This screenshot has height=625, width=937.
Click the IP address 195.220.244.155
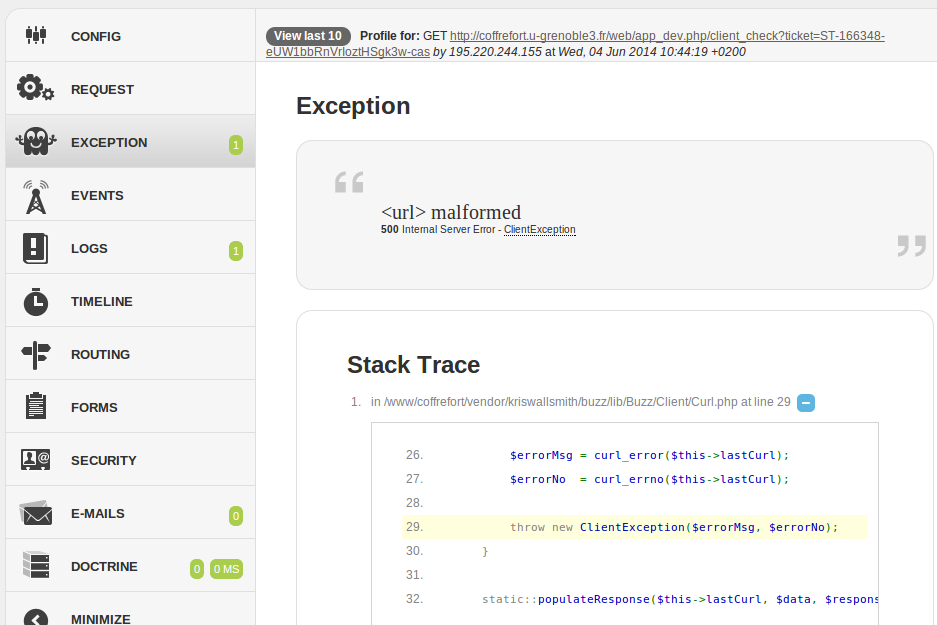tap(495, 52)
